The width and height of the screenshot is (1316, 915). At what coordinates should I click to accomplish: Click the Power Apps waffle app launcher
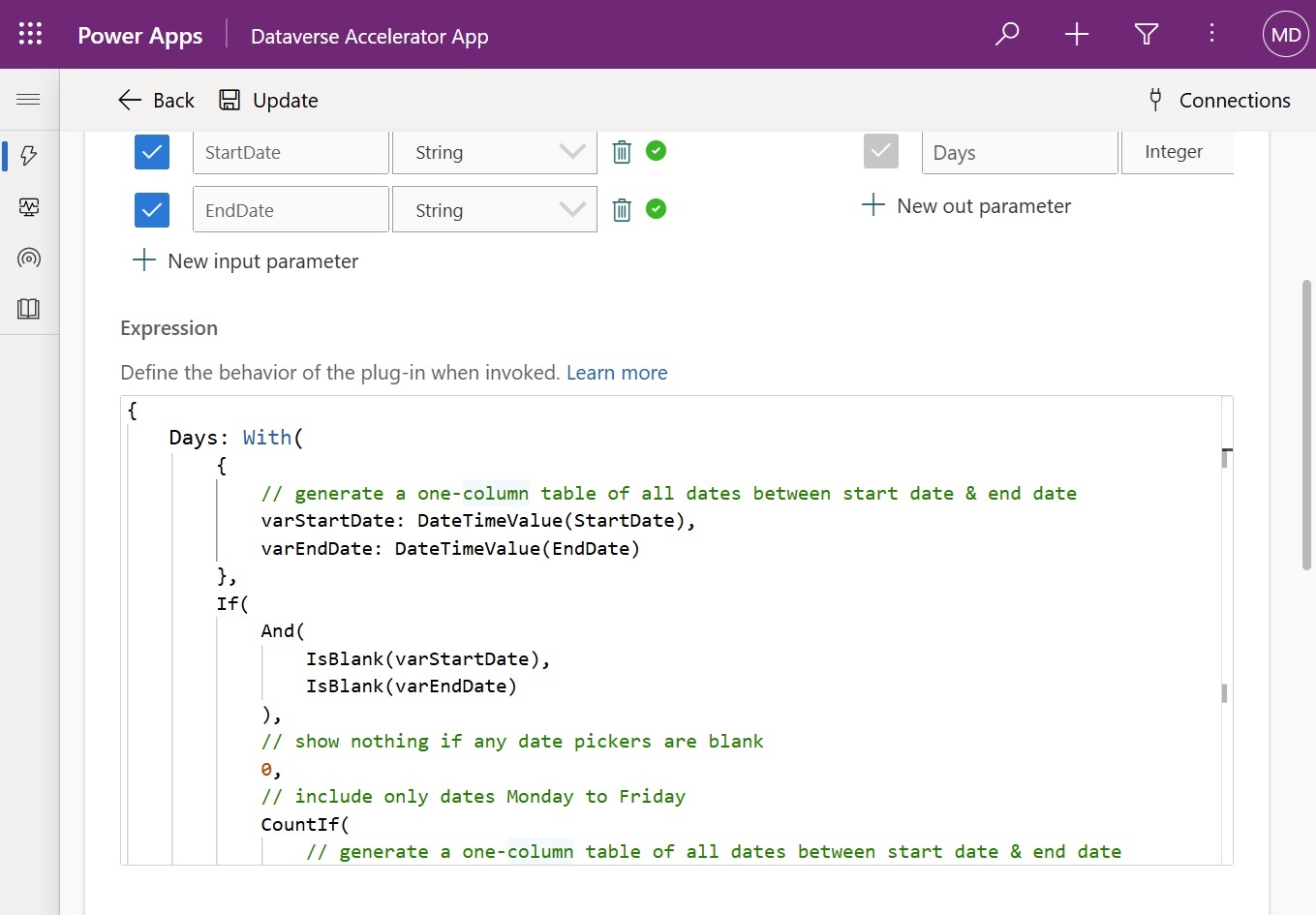30,34
